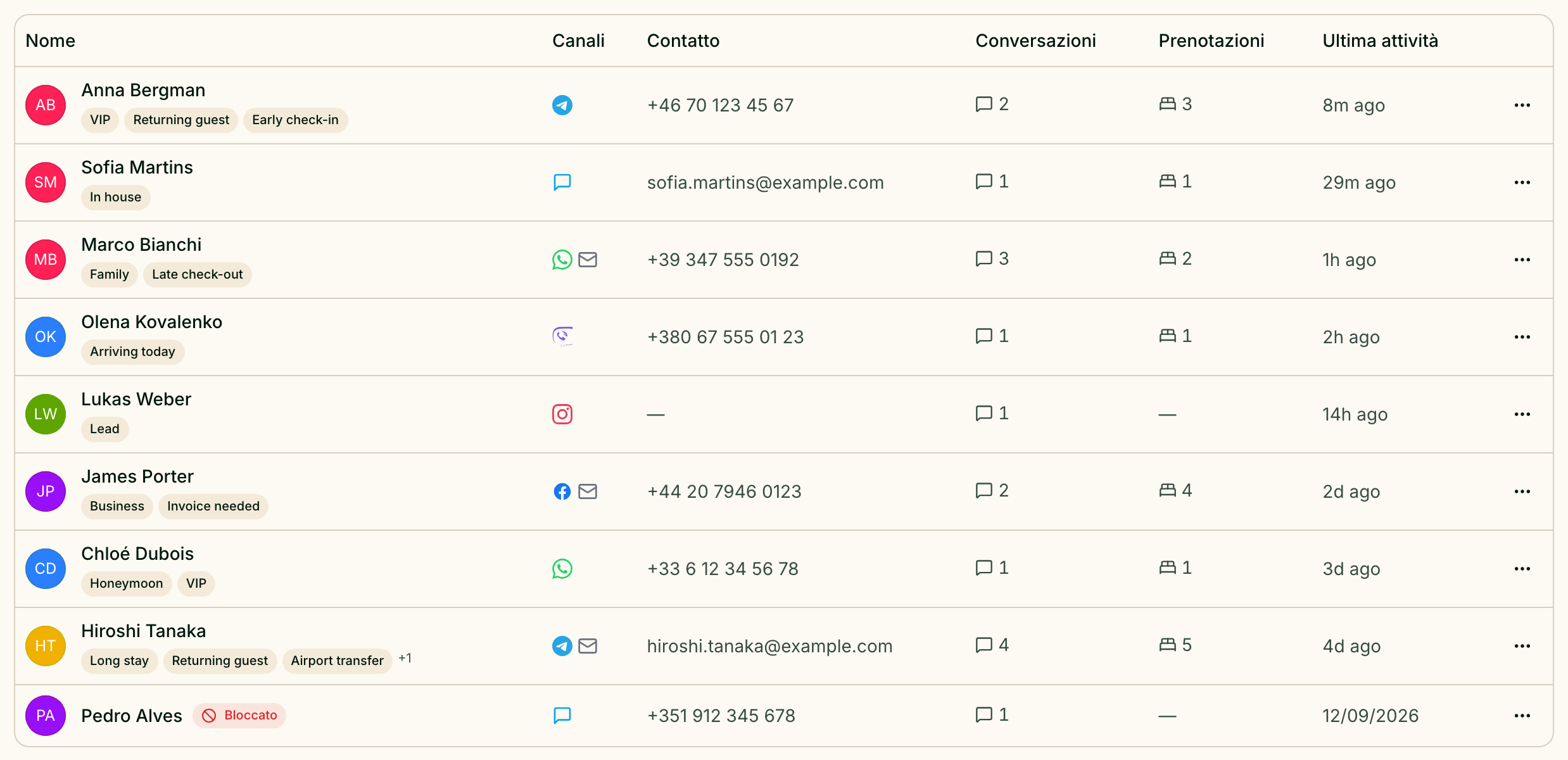Open more options for Anna Bergman
Viewport: 1568px width, 760px height.
[1522, 105]
